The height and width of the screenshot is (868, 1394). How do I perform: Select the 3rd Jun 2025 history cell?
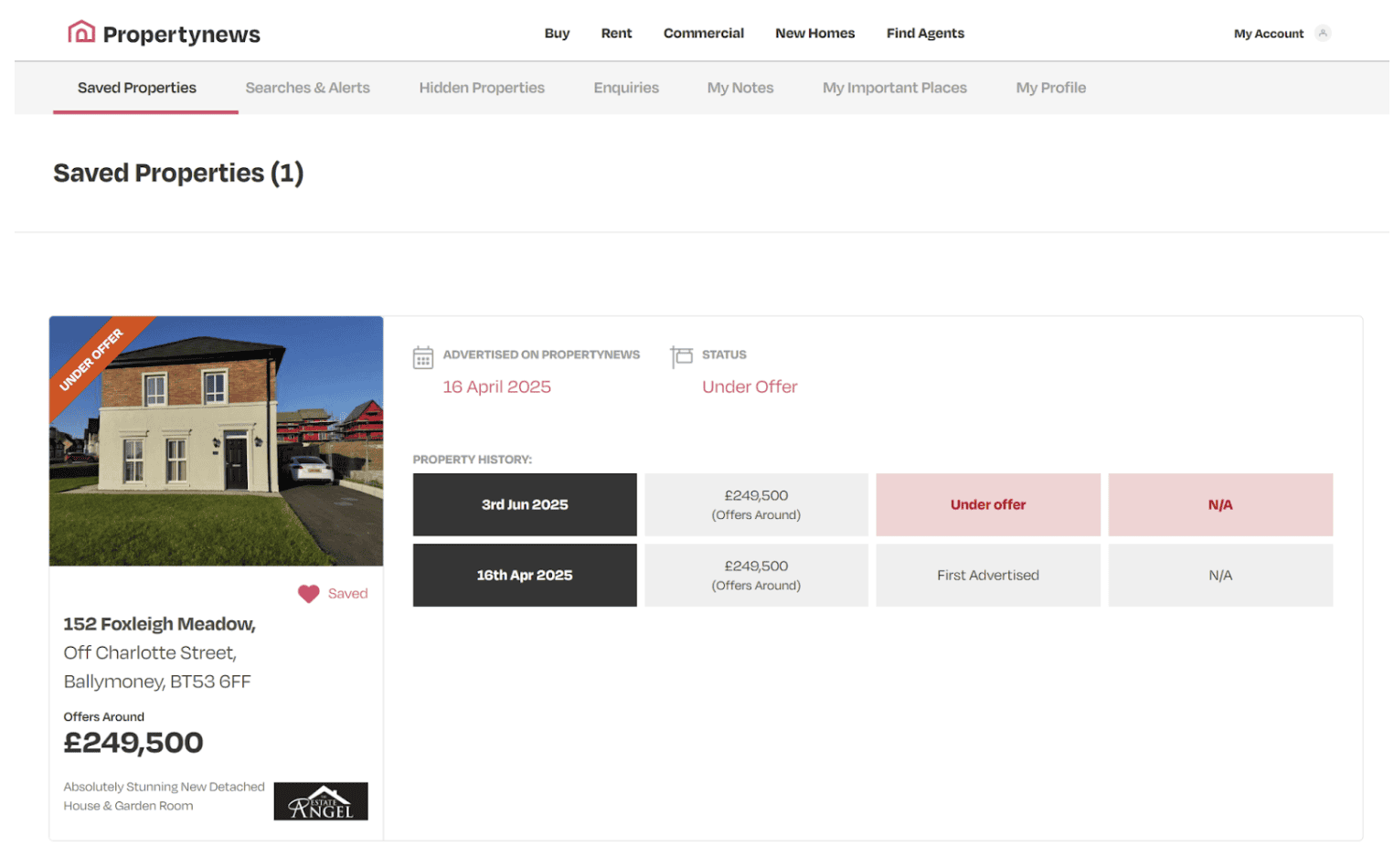pos(525,504)
